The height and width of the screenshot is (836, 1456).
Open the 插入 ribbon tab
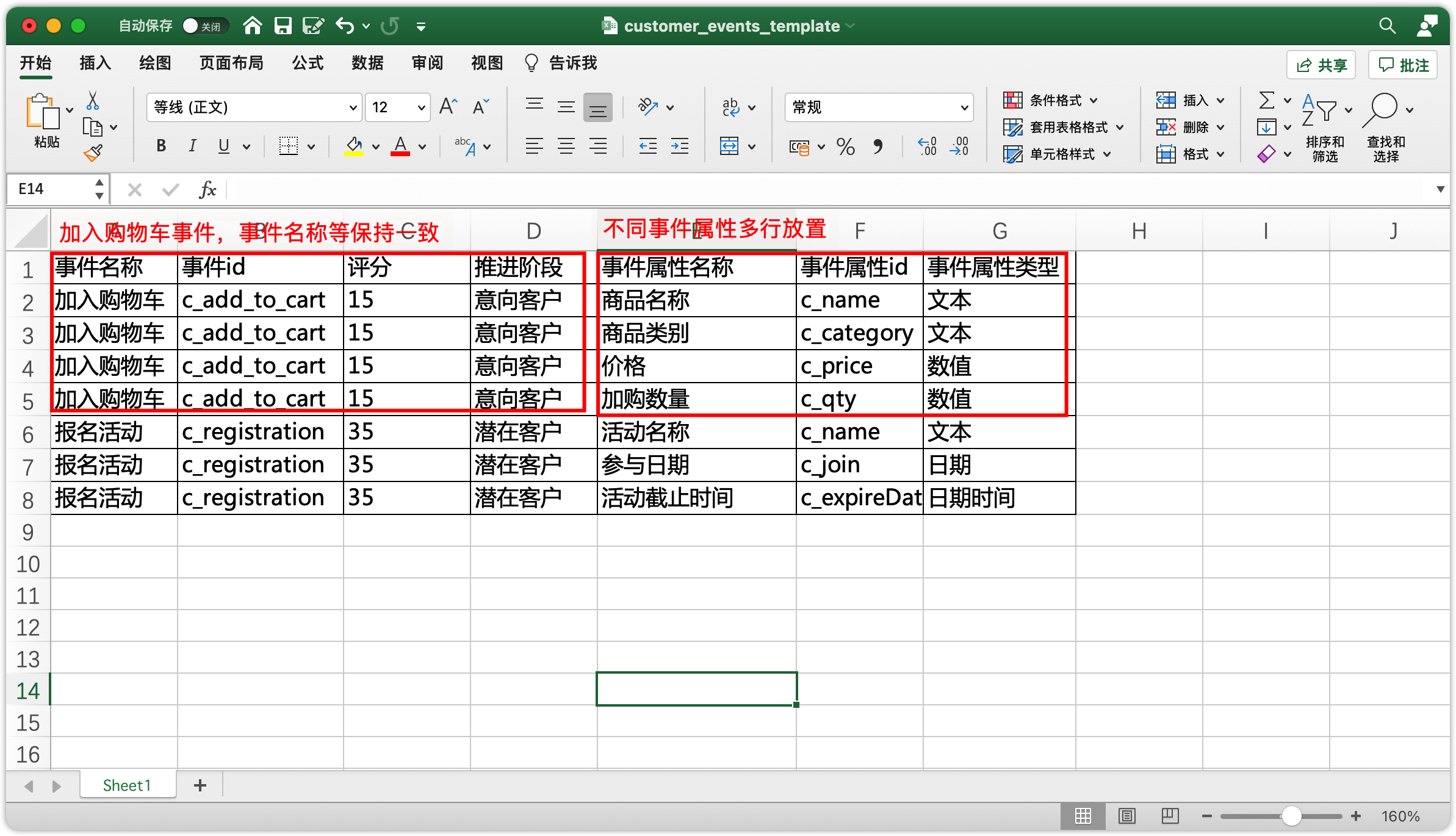(x=95, y=63)
